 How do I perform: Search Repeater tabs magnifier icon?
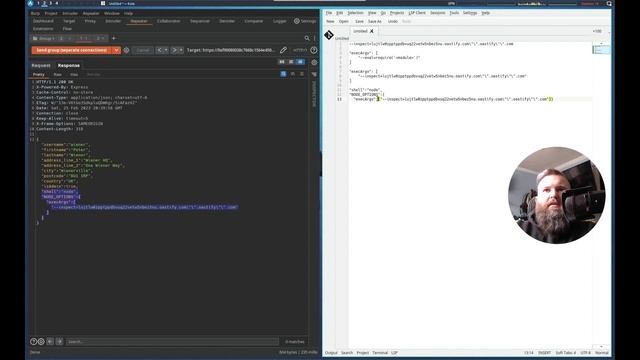tap(307, 38)
